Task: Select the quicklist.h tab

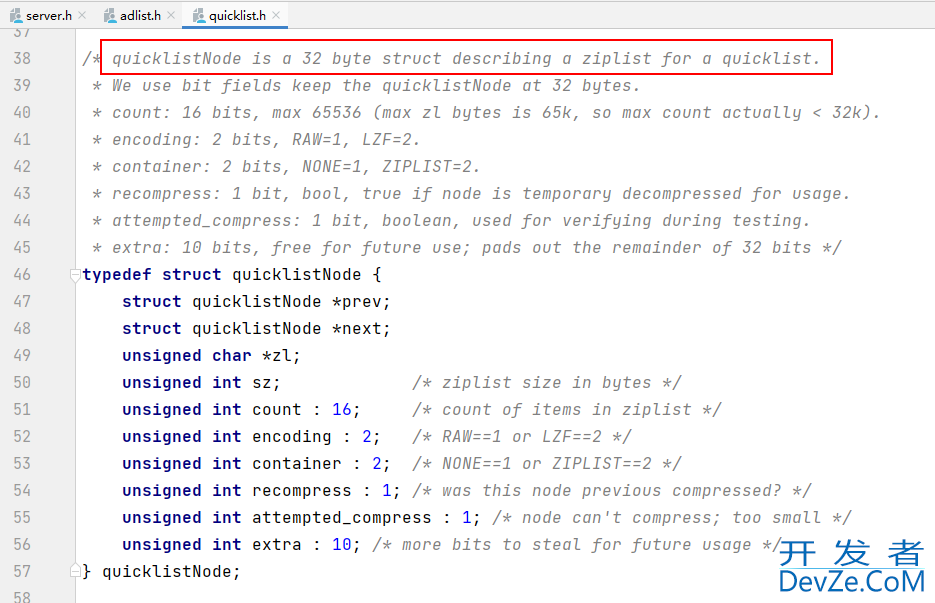Action: pos(237,16)
